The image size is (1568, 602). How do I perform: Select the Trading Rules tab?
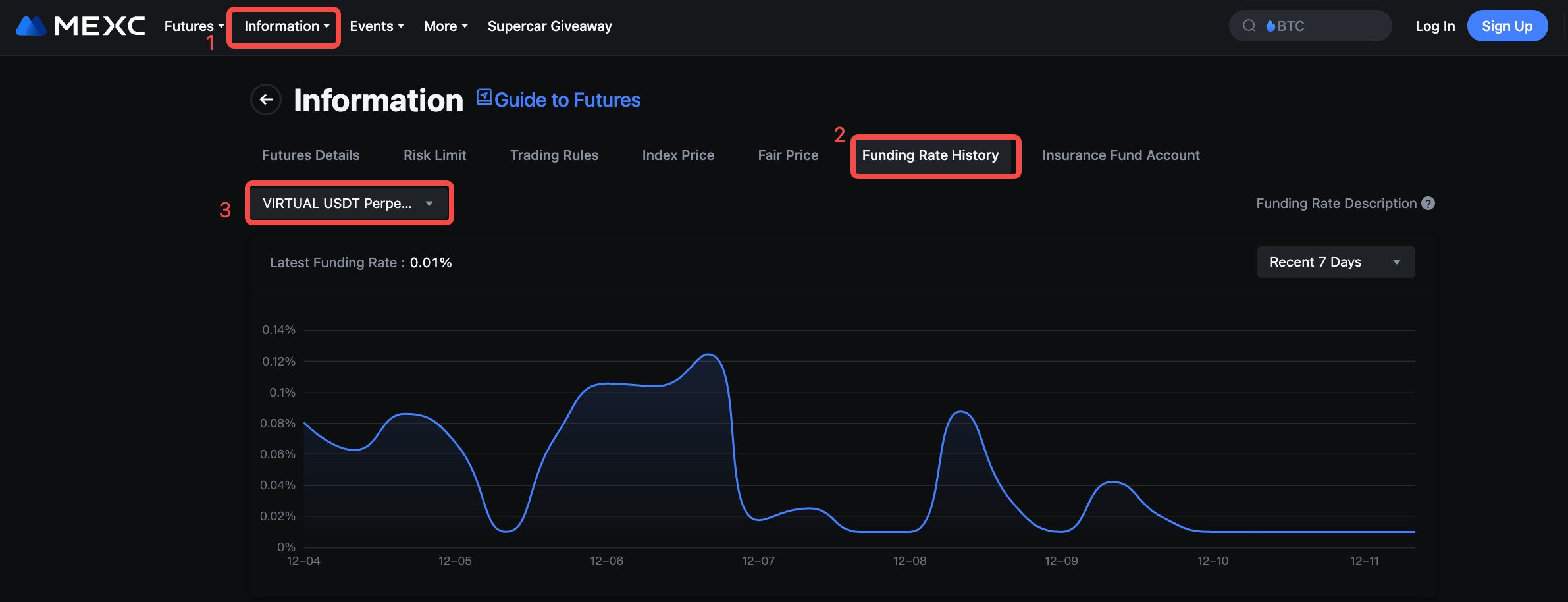[554, 155]
